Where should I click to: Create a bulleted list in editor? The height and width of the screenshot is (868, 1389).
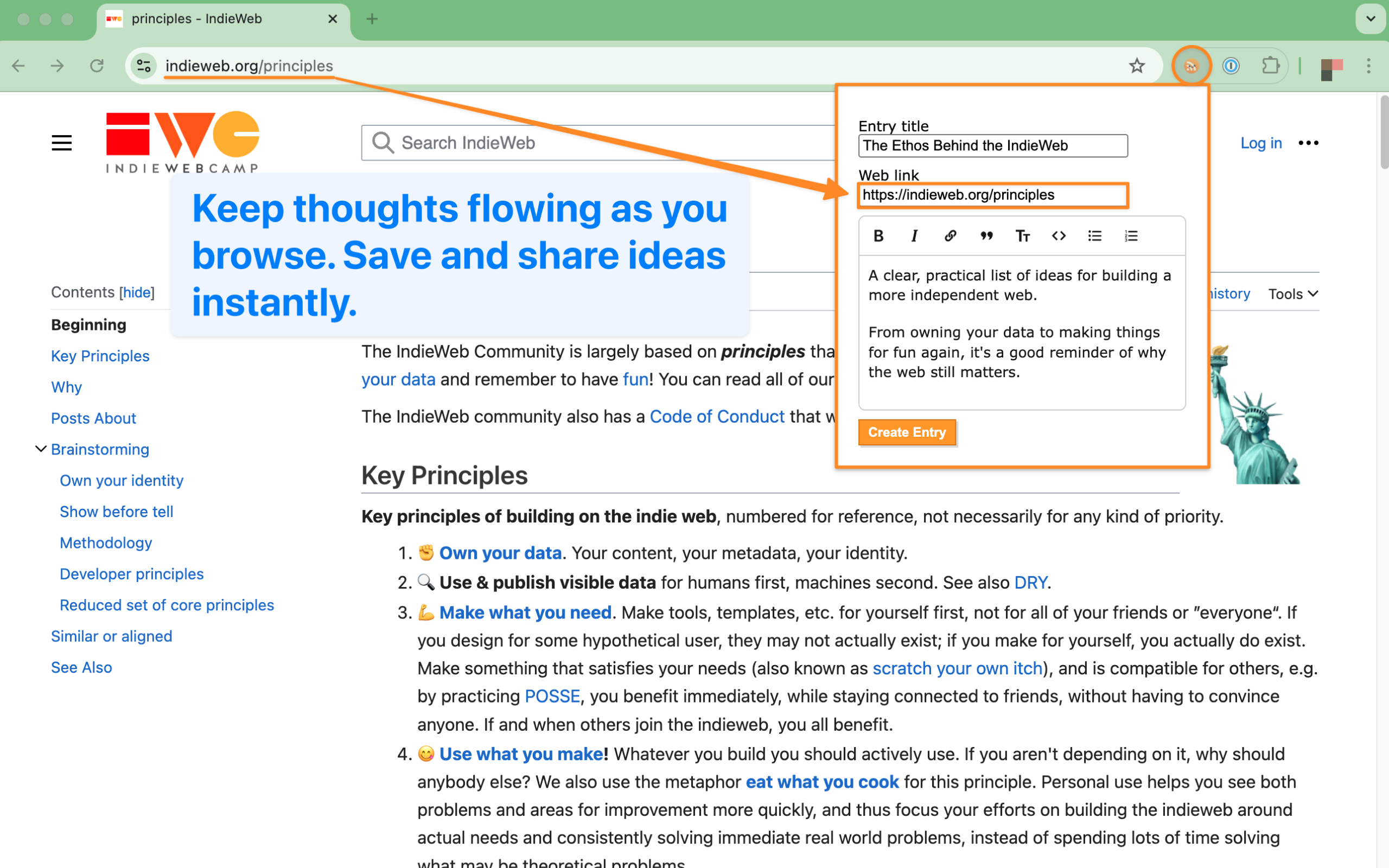(x=1094, y=236)
